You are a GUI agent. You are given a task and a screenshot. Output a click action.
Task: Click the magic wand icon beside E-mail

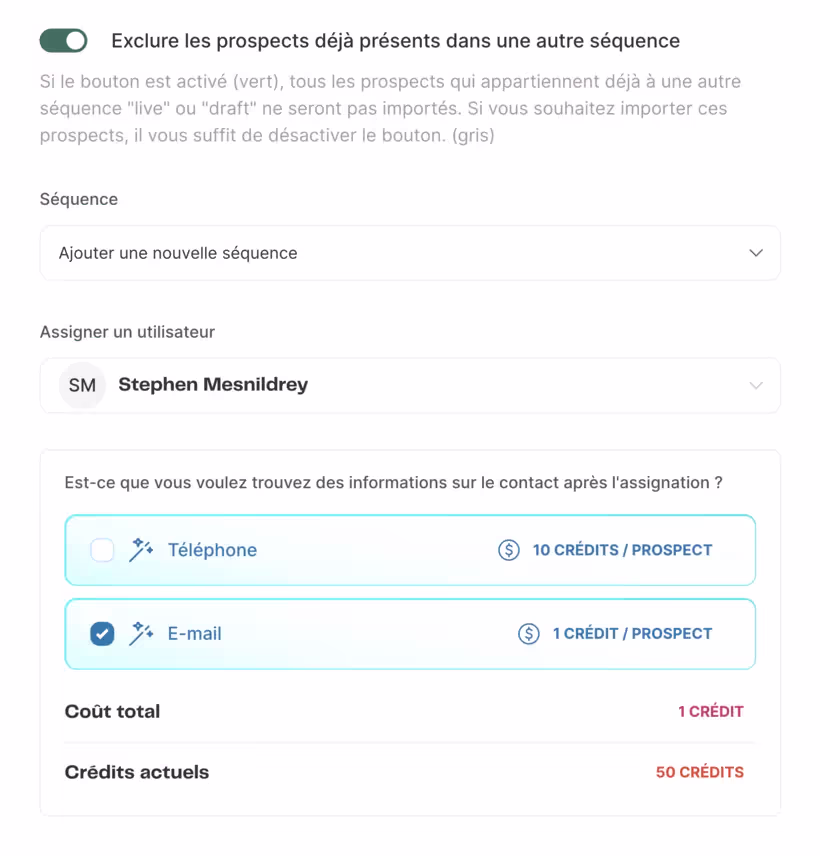[x=141, y=633]
